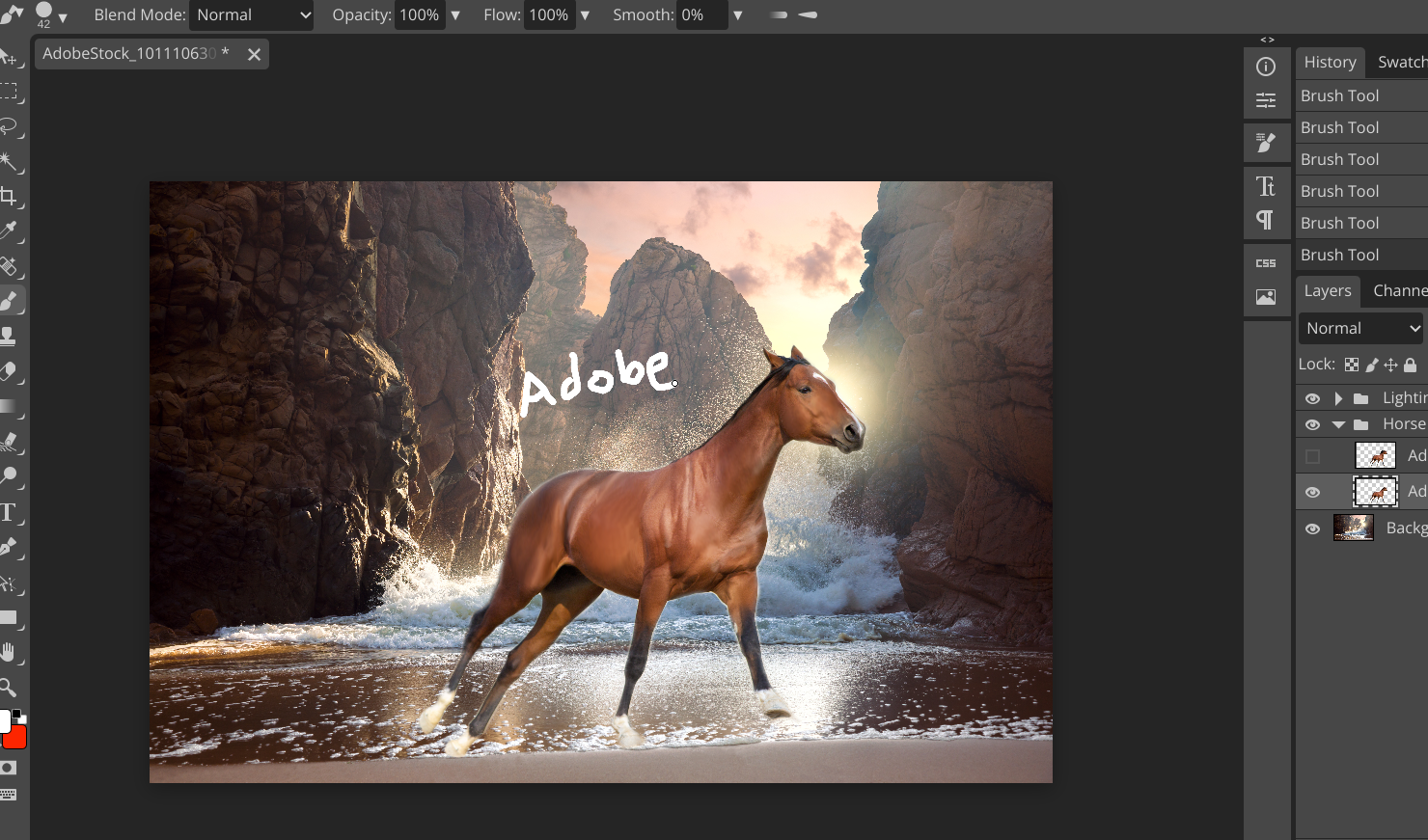Image resolution: width=1428 pixels, height=840 pixels.
Task: Switch to the Swatches tab
Action: pyautogui.click(x=1402, y=62)
